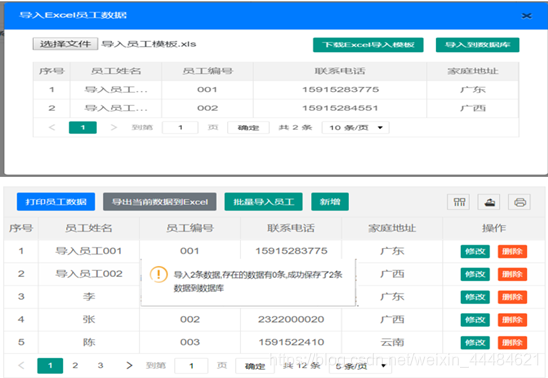This screenshot has height=378, width=548.
Task: Select page 3 in main table pagination
Action: [101, 365]
